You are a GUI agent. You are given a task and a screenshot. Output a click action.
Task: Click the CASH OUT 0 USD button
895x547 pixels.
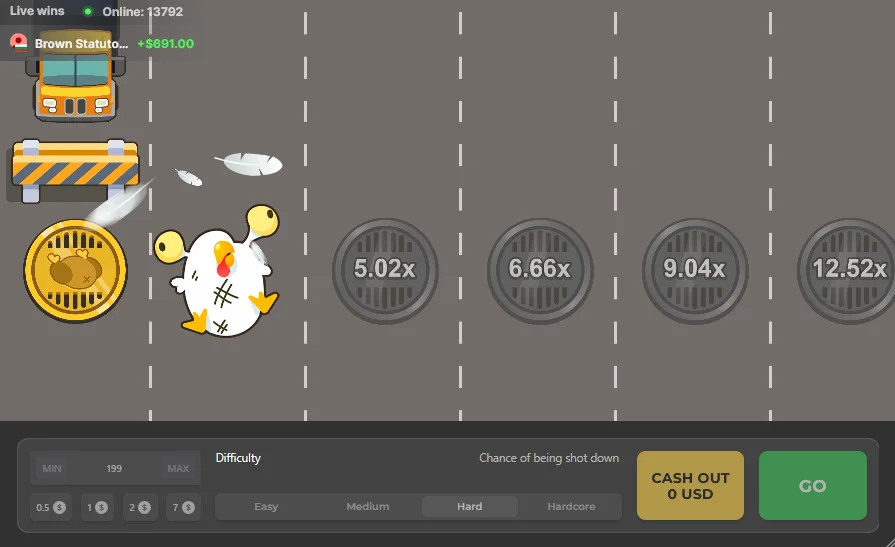(690, 485)
